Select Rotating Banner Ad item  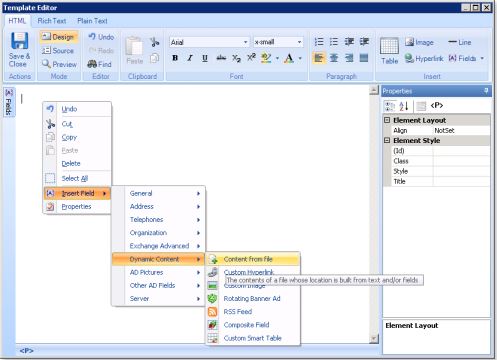[x=253, y=298]
